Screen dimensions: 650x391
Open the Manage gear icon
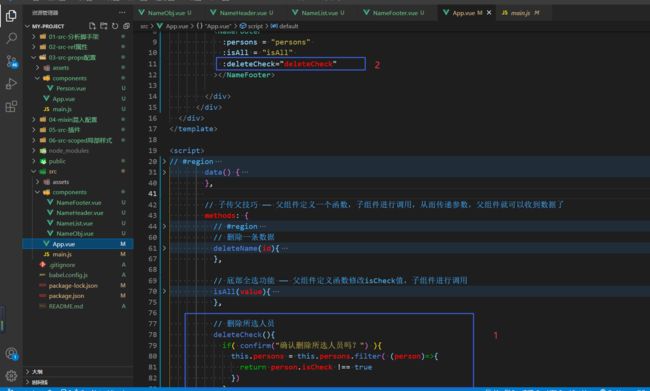(x=11, y=376)
